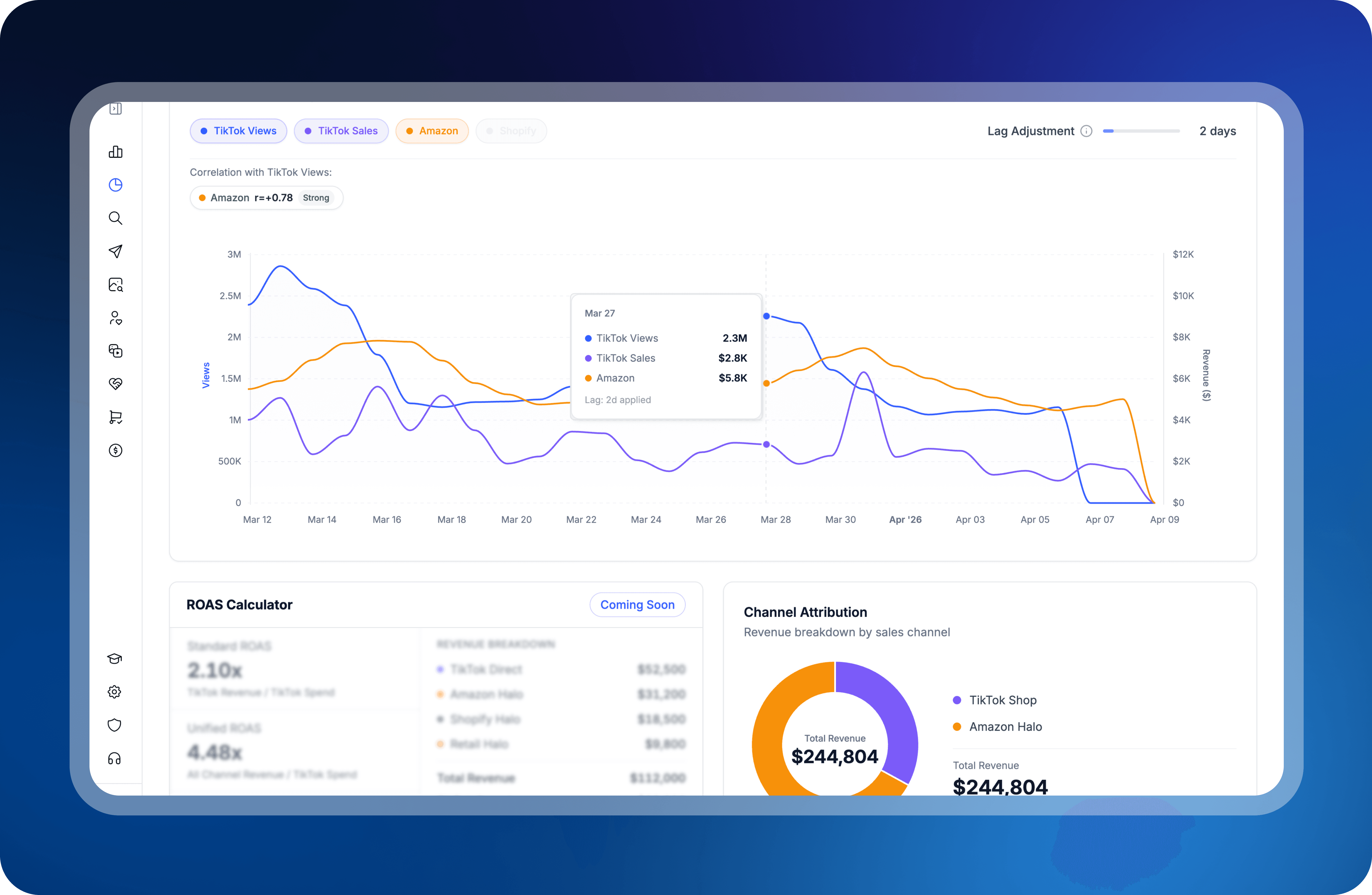The width and height of the screenshot is (1372, 895).
Task: Enable the Shopify series chip
Action: click(x=511, y=131)
